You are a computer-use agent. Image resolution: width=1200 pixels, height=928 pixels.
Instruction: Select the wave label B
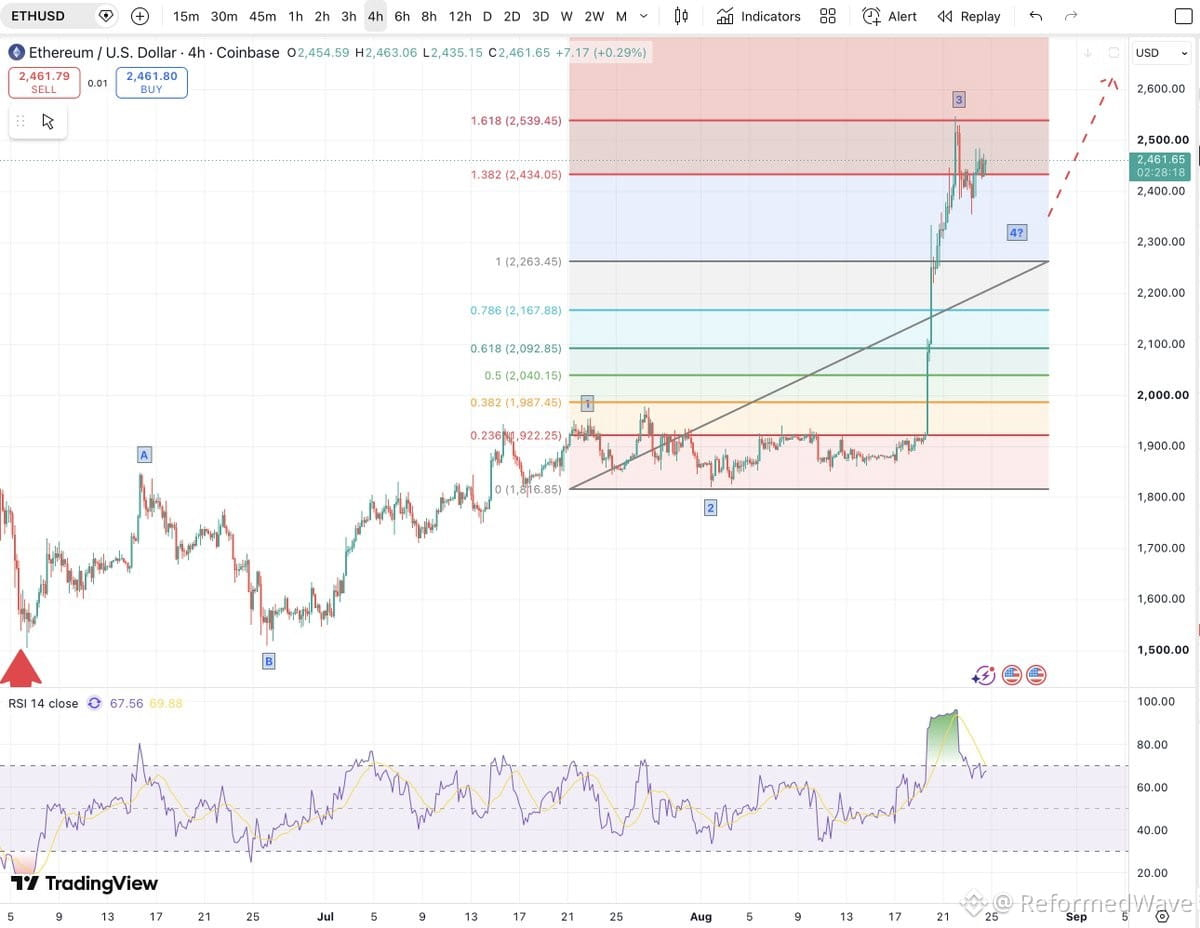click(x=268, y=661)
